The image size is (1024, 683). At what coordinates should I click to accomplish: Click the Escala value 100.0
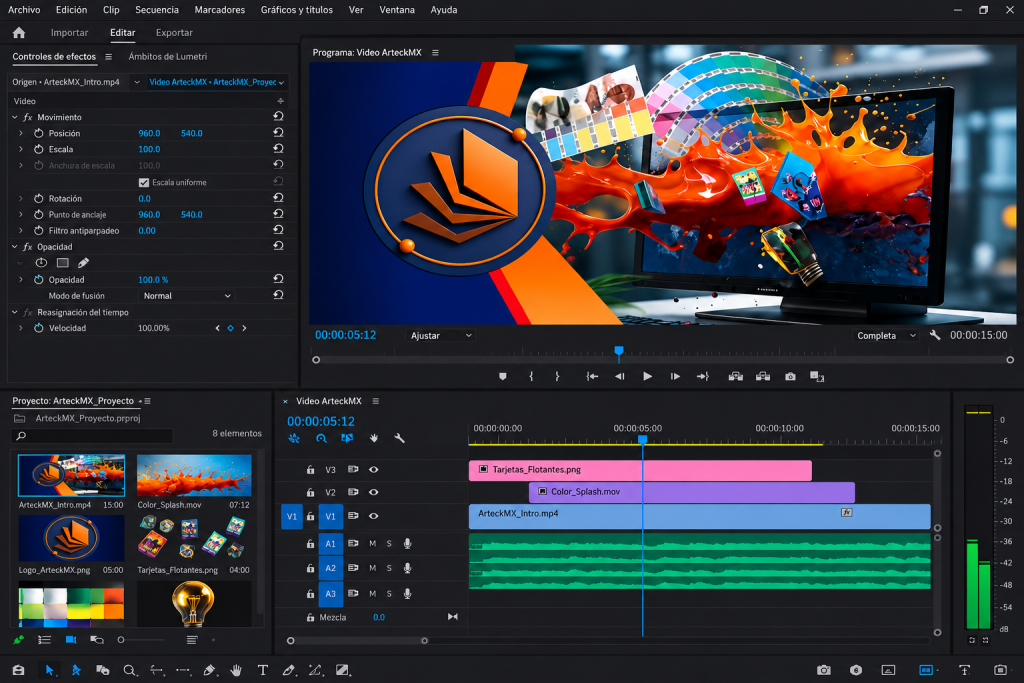[x=149, y=149]
